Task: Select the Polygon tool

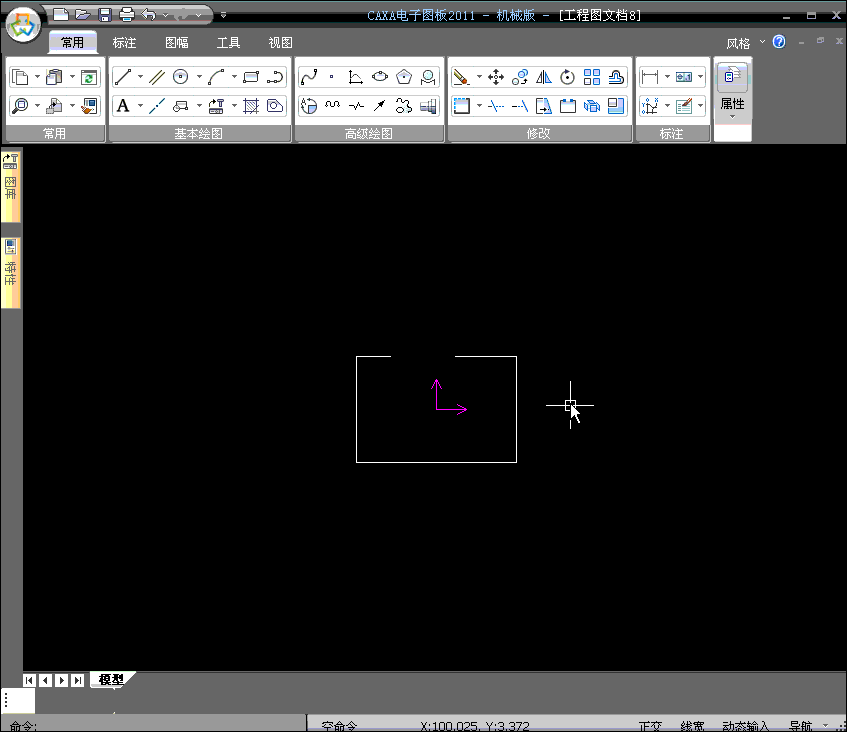Action: (x=404, y=77)
